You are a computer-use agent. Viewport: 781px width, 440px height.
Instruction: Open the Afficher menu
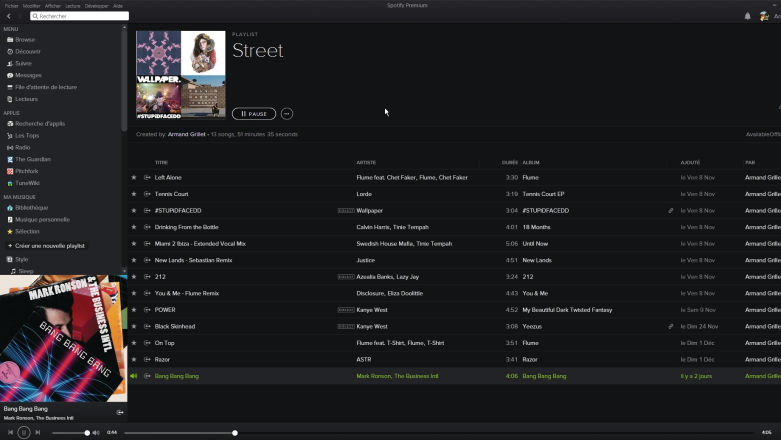[53, 5]
